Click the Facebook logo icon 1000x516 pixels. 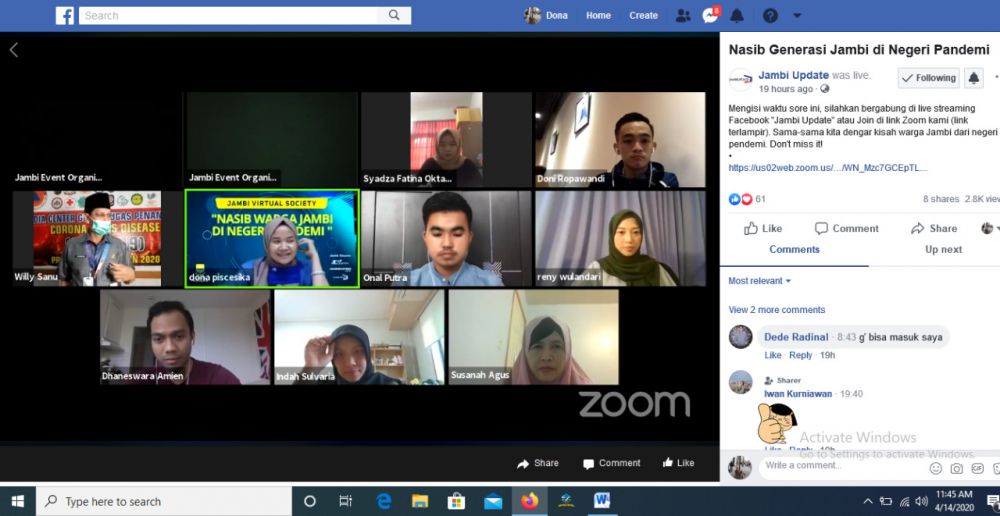64,15
